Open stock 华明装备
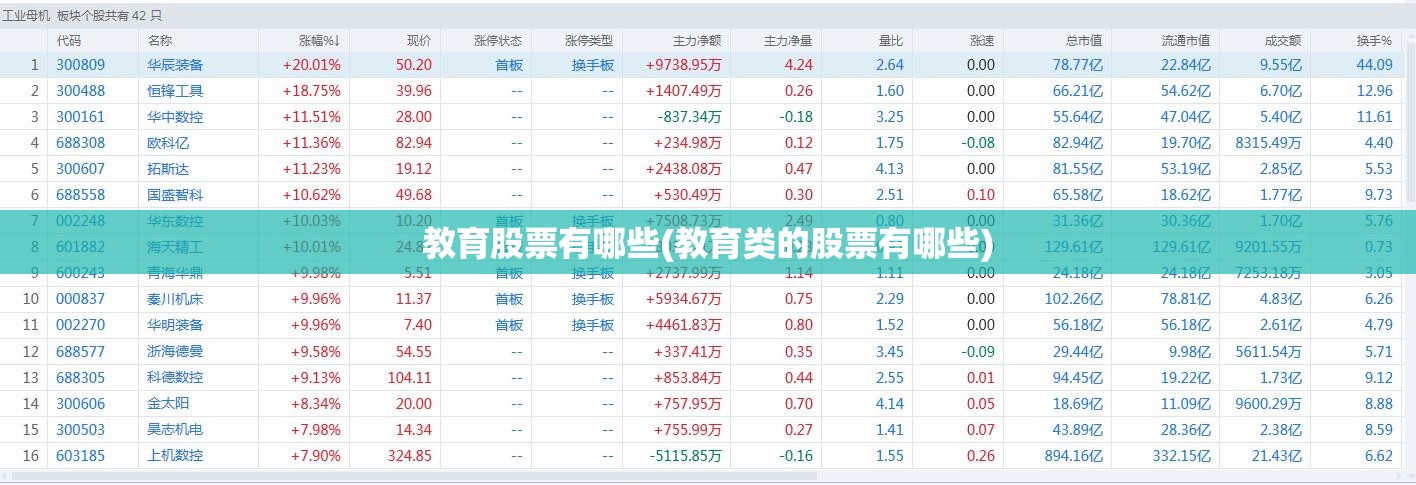1416x485 pixels. pyautogui.click(x=175, y=324)
